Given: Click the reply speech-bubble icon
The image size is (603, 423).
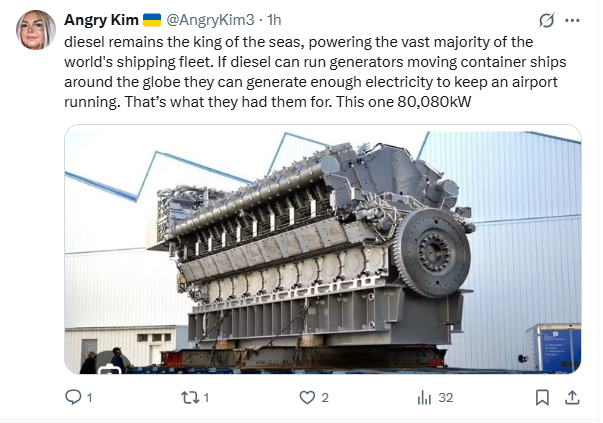Looking at the screenshot, I should pos(73,397).
